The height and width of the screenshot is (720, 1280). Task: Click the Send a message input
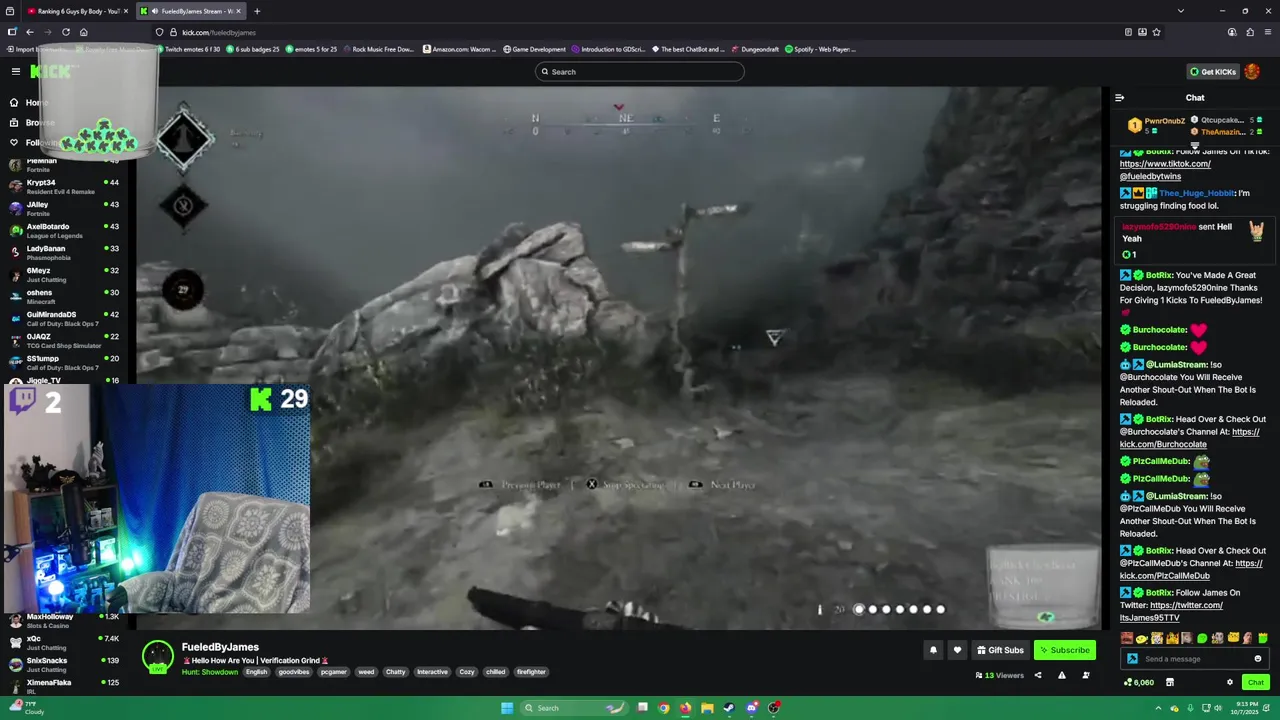(x=1195, y=659)
